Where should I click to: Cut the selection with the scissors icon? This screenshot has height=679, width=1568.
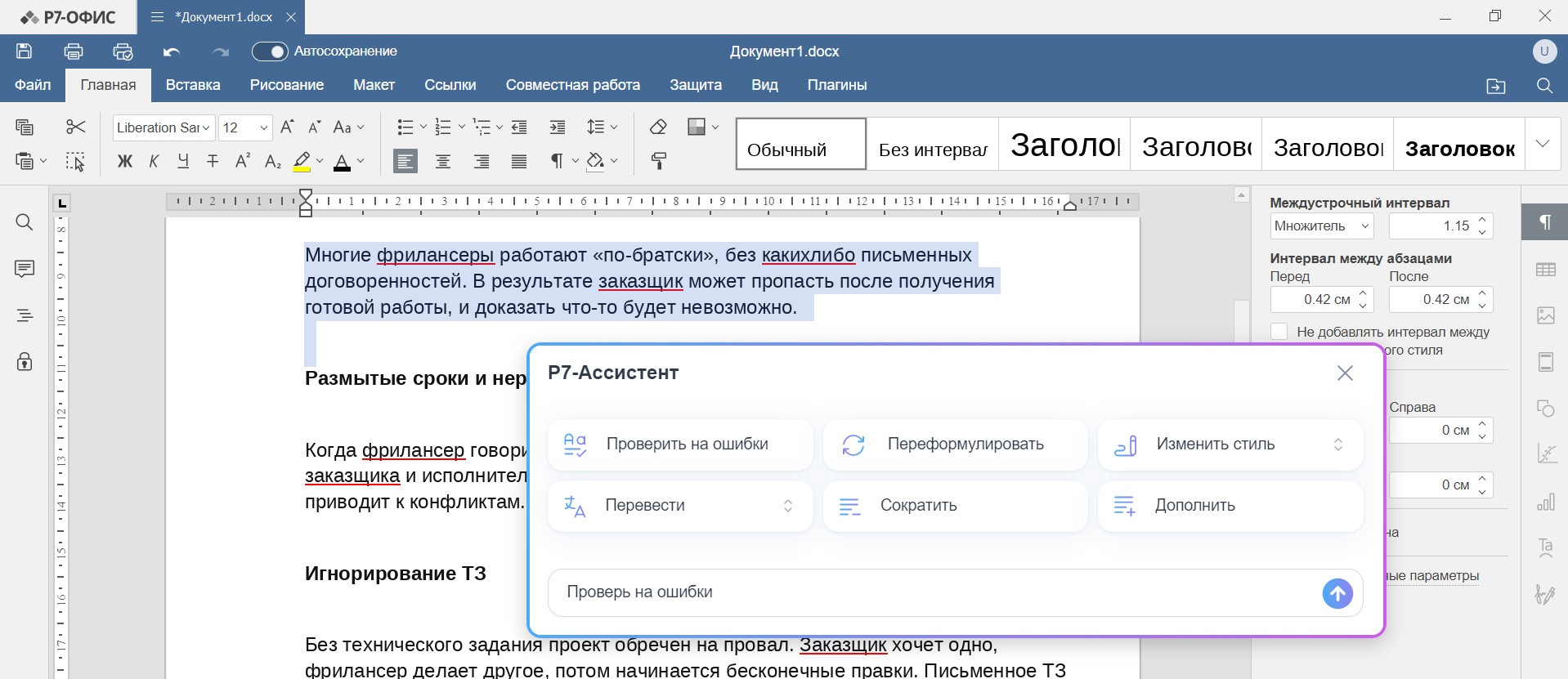[x=76, y=127]
